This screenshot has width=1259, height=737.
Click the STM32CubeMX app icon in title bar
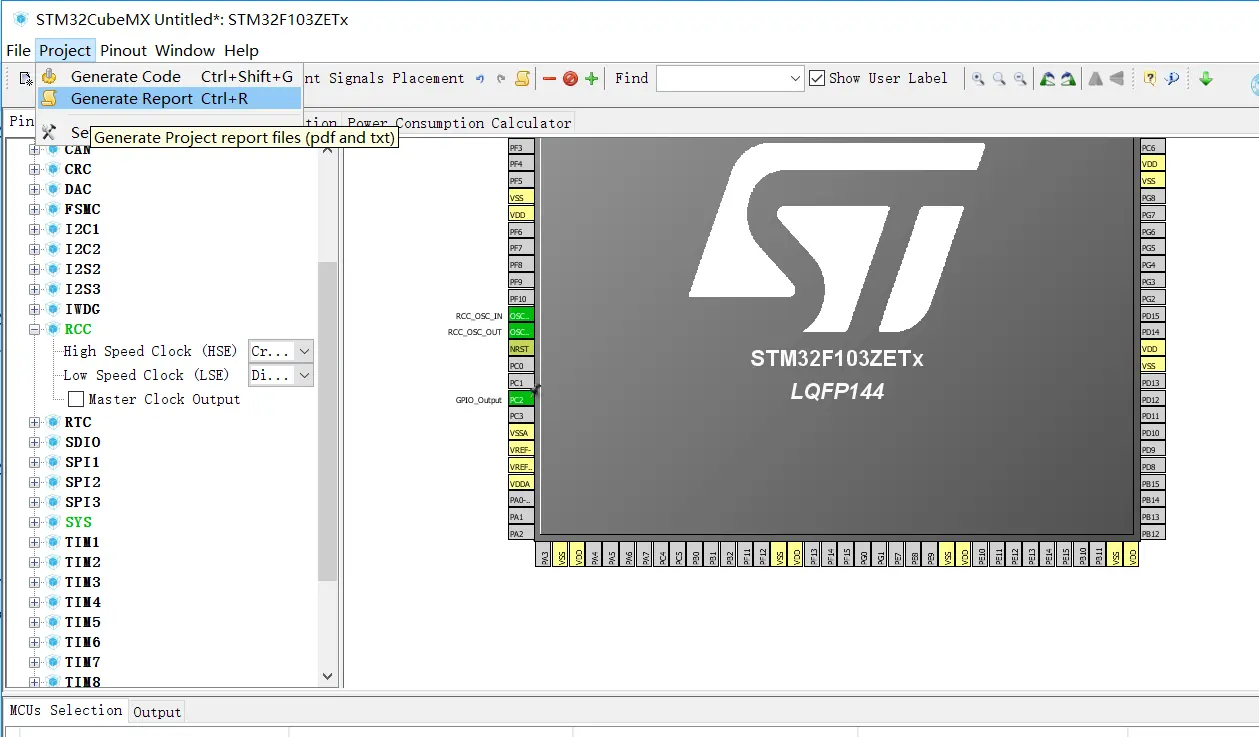pyautogui.click(x=20, y=19)
